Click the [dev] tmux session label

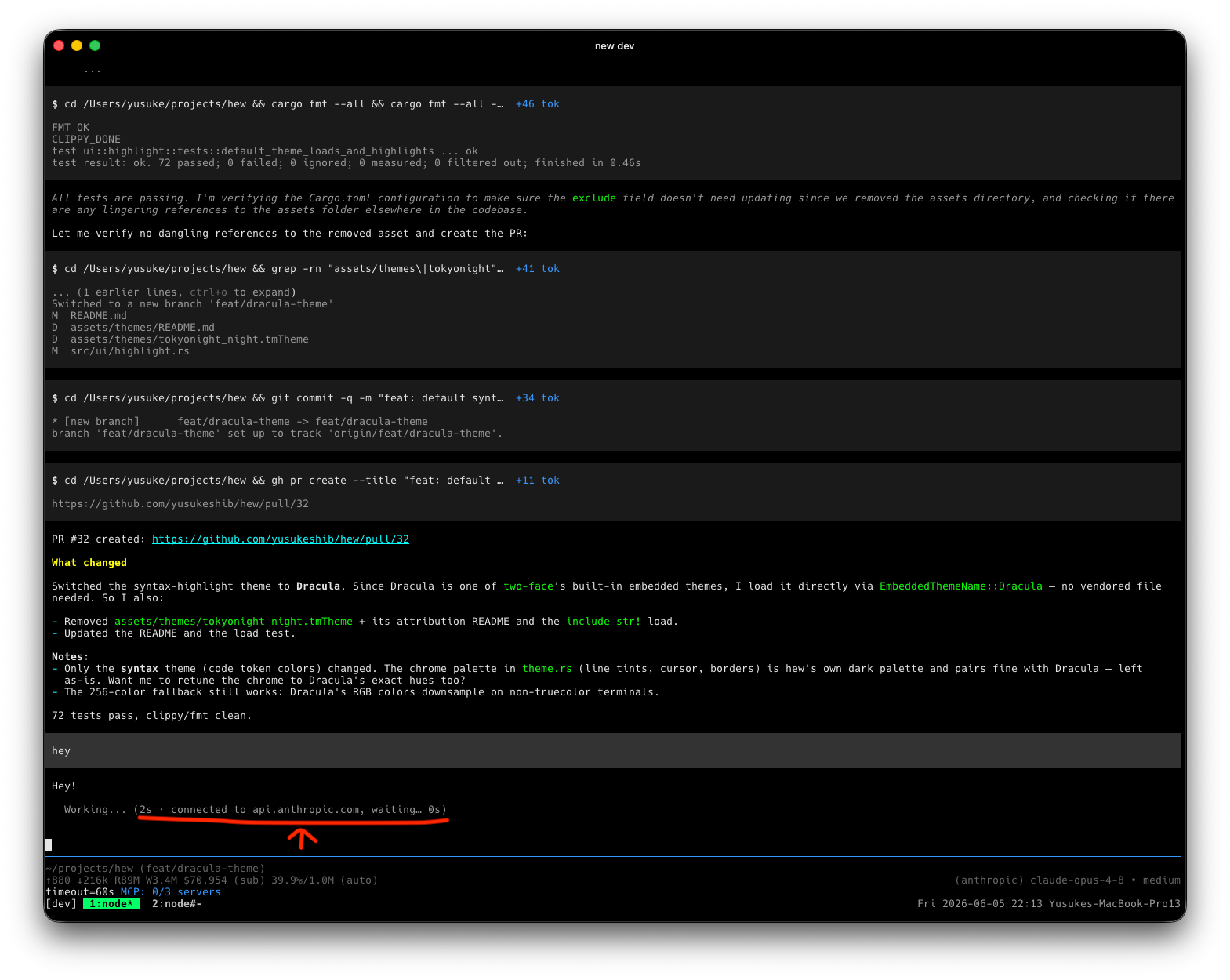(61, 904)
